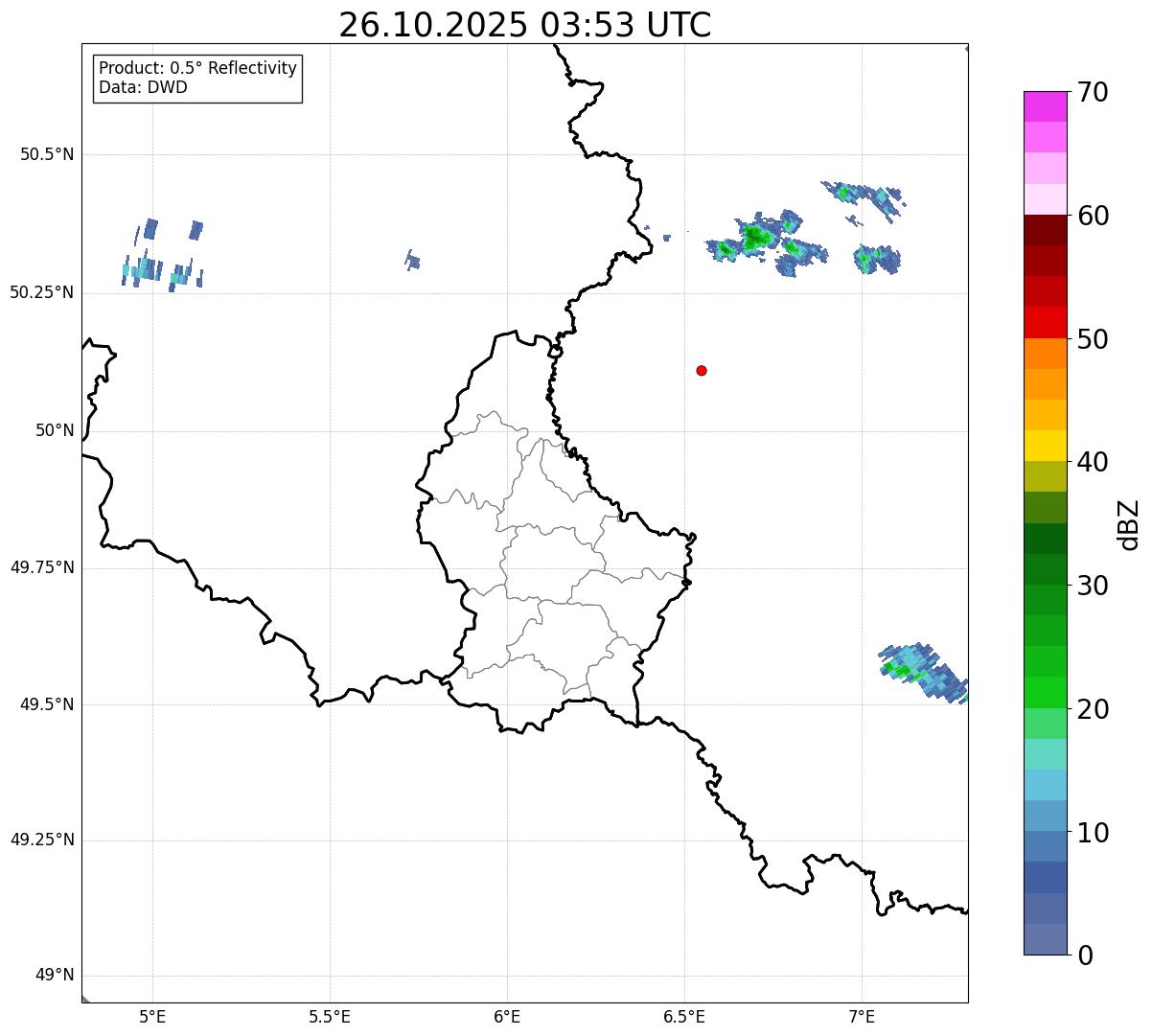Click latitude label 49.5°N
Image resolution: width=1152 pixels, height=1036 pixels.
47,704
